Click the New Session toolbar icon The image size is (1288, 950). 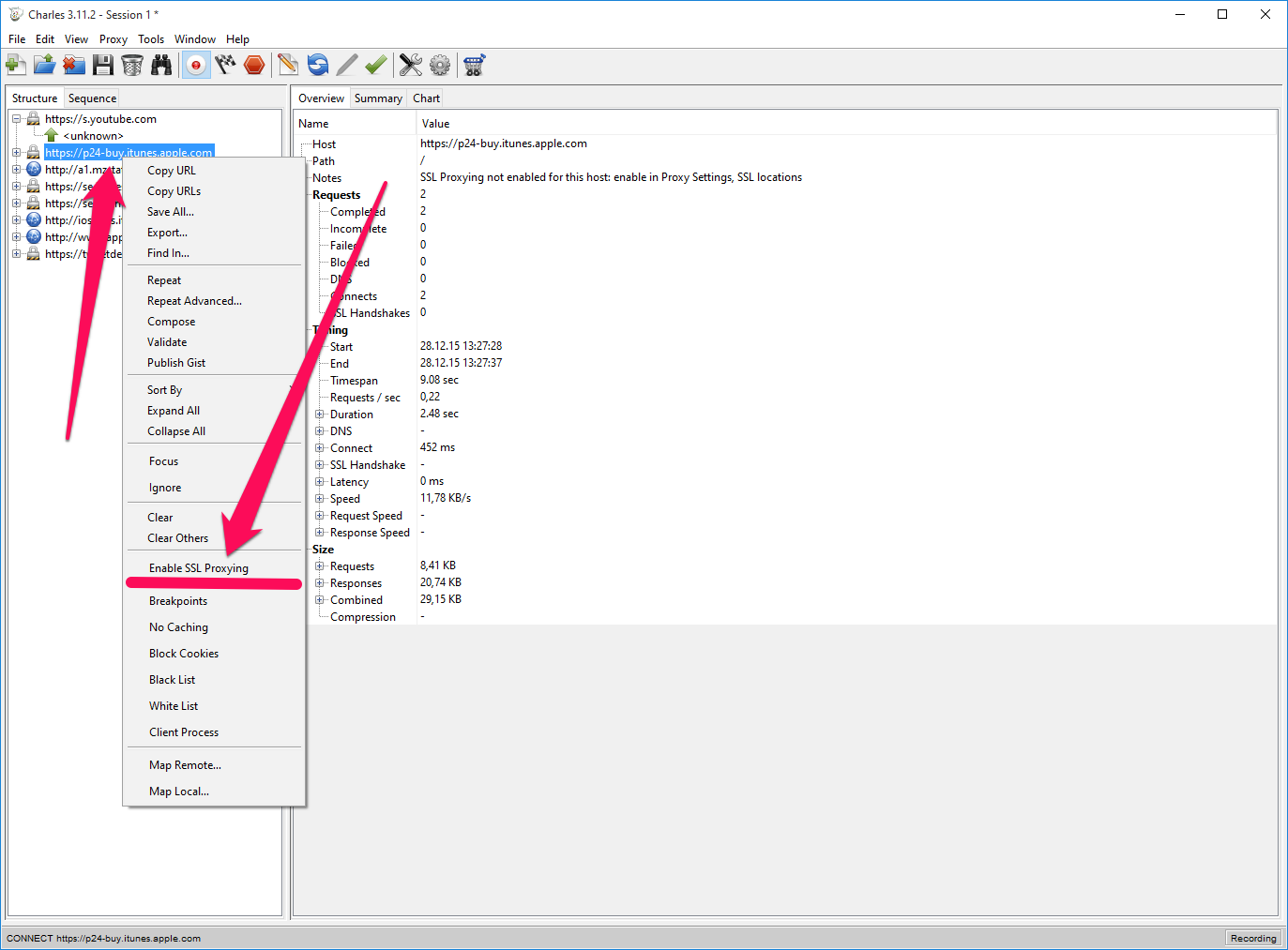pyautogui.click(x=16, y=65)
